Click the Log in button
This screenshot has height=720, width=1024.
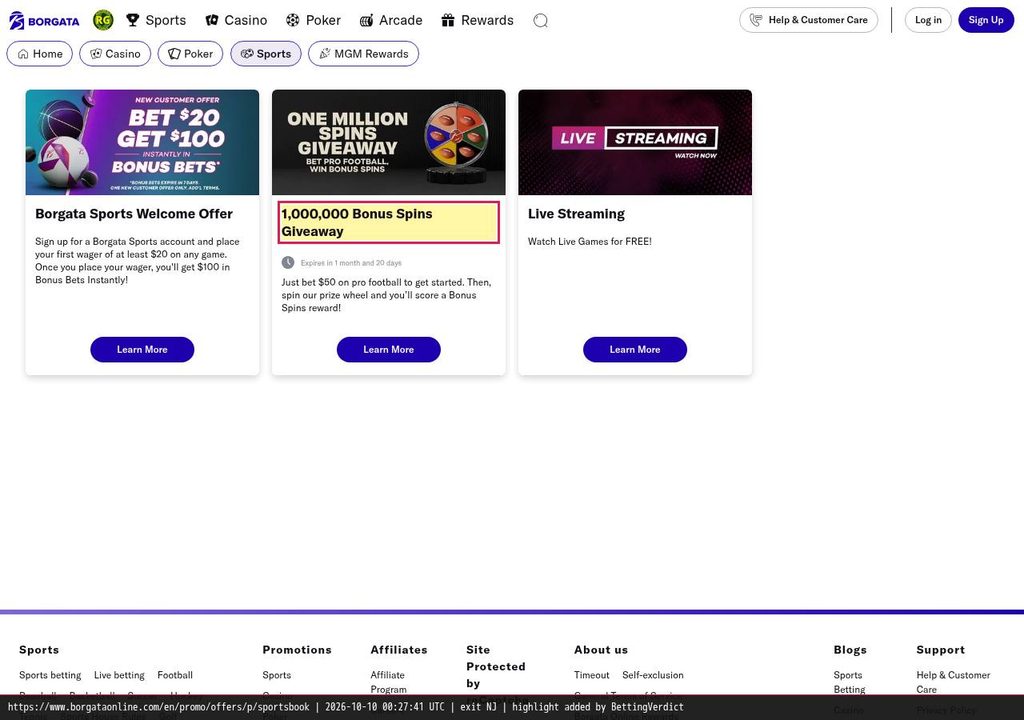point(928,20)
